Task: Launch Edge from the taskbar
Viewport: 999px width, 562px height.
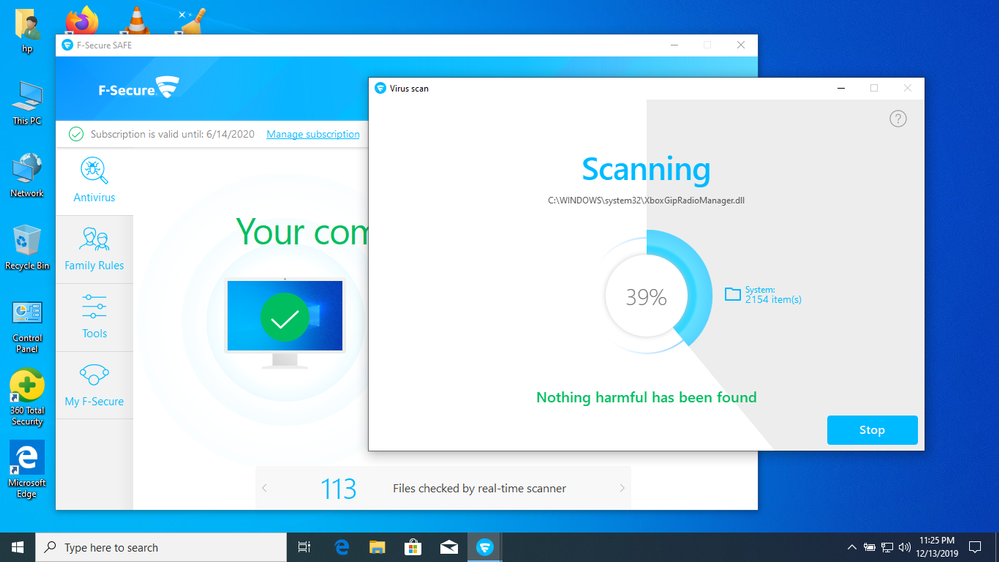Action: tap(341, 547)
